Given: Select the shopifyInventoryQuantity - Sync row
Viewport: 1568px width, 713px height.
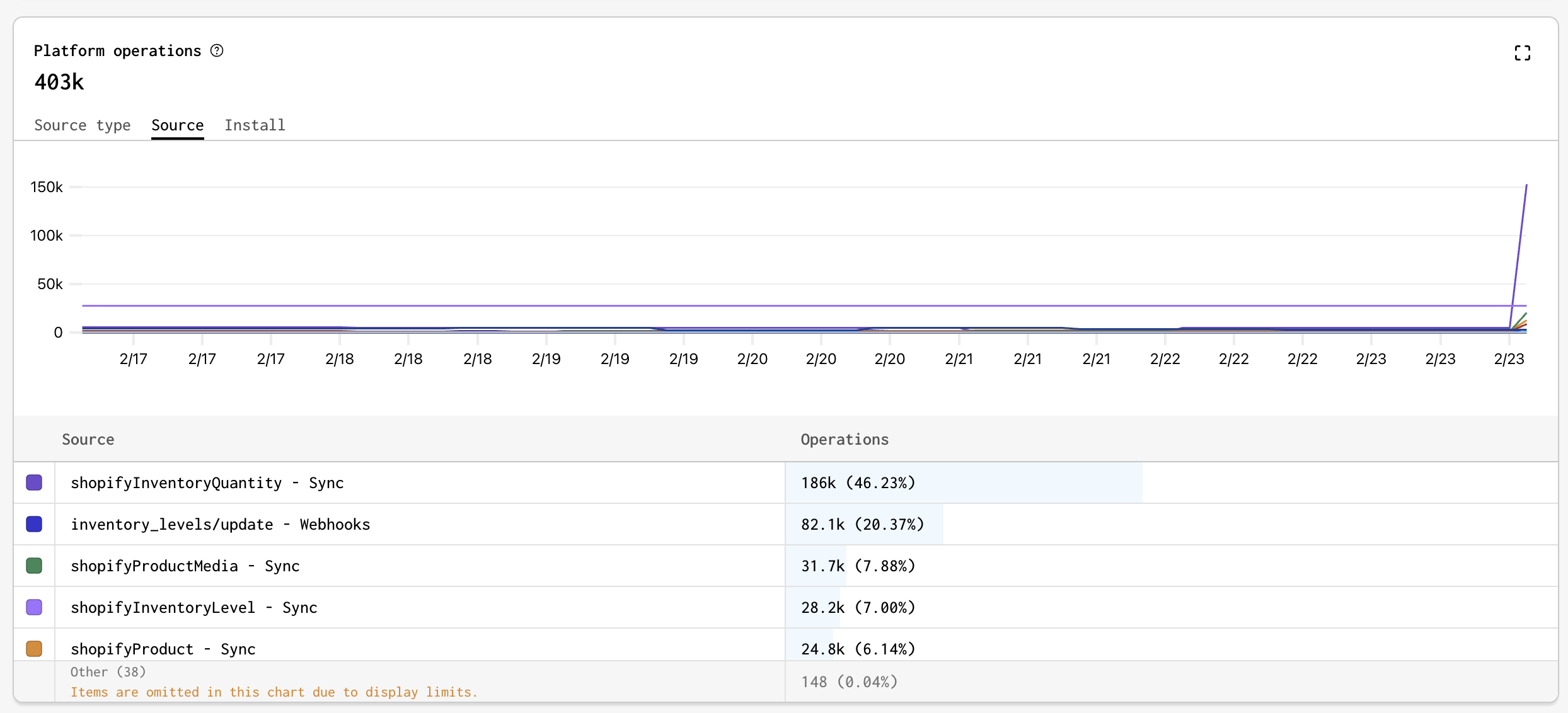Looking at the screenshot, I should click(x=207, y=483).
